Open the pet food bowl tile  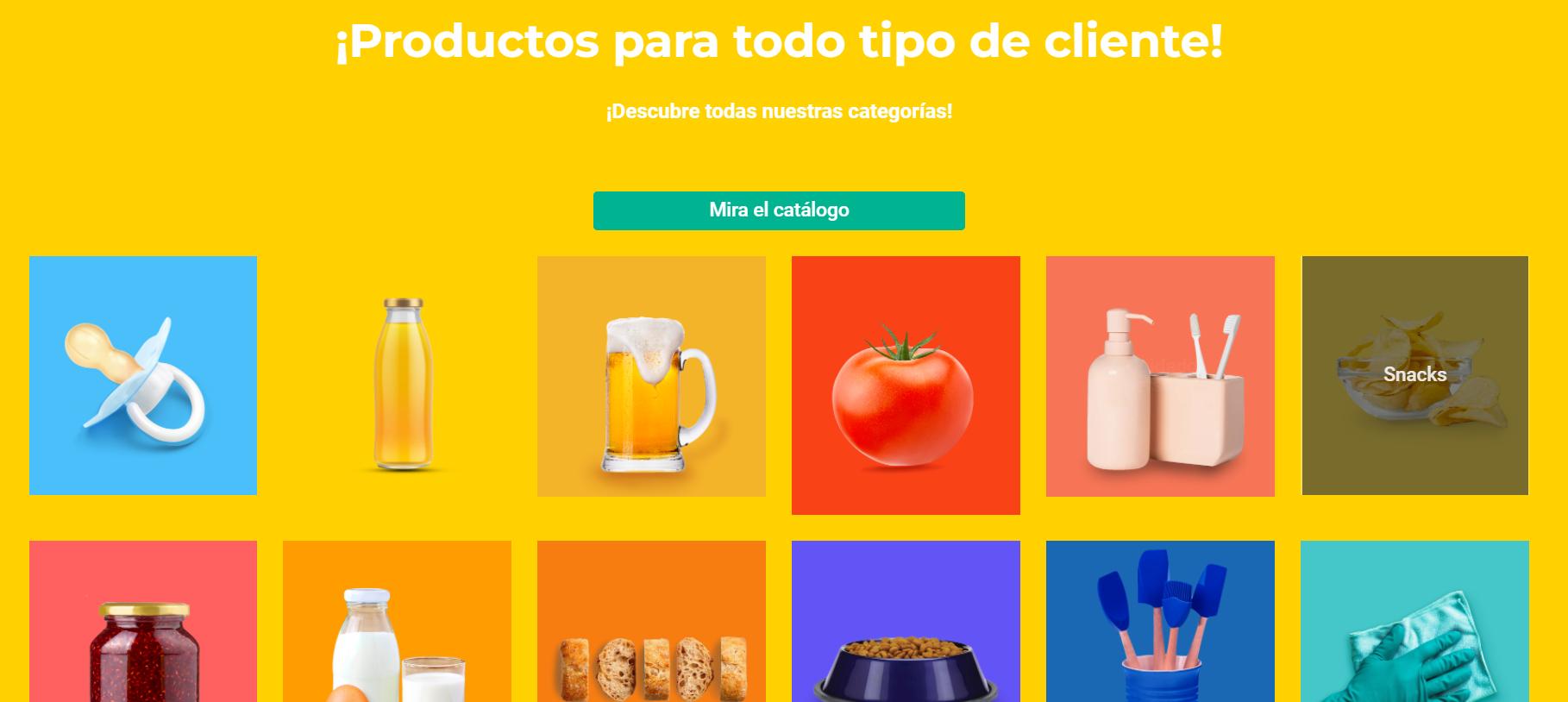tap(906, 621)
